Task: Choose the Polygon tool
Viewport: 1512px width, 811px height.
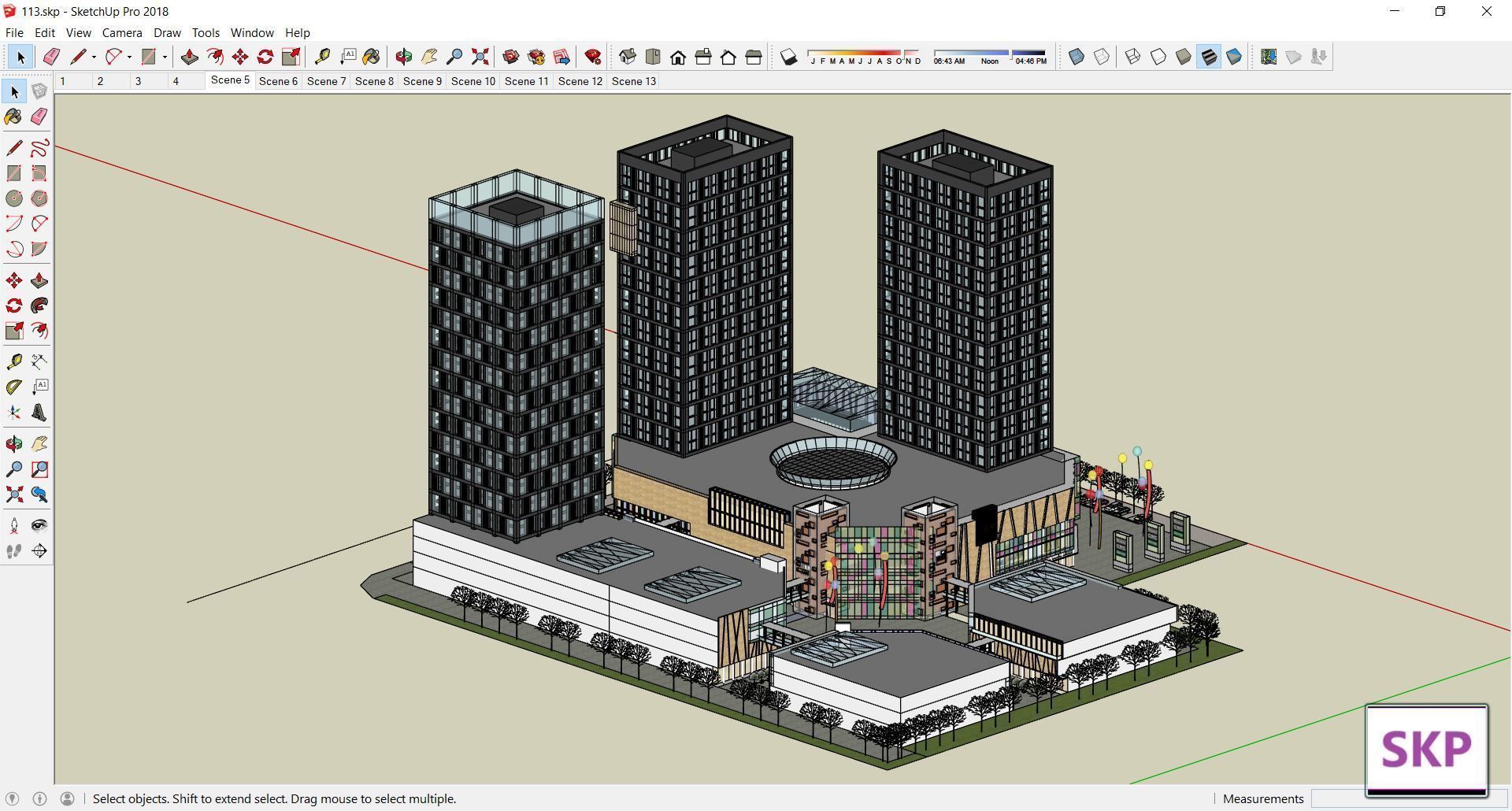Action: pyautogui.click(x=39, y=198)
